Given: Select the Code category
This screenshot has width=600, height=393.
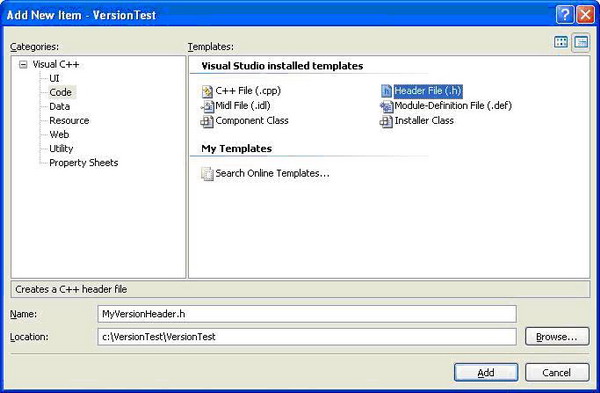Looking at the screenshot, I should 60,92.
